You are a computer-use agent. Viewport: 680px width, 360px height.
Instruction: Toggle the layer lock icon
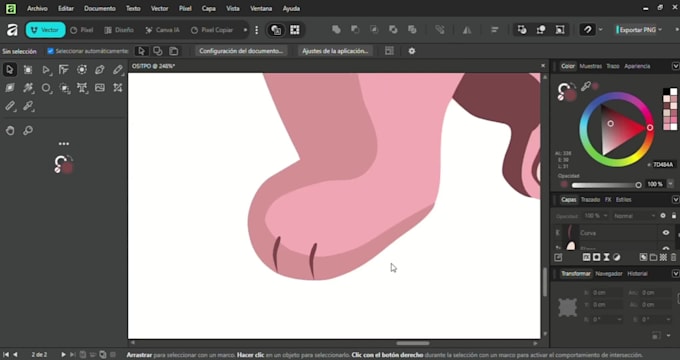point(673,216)
